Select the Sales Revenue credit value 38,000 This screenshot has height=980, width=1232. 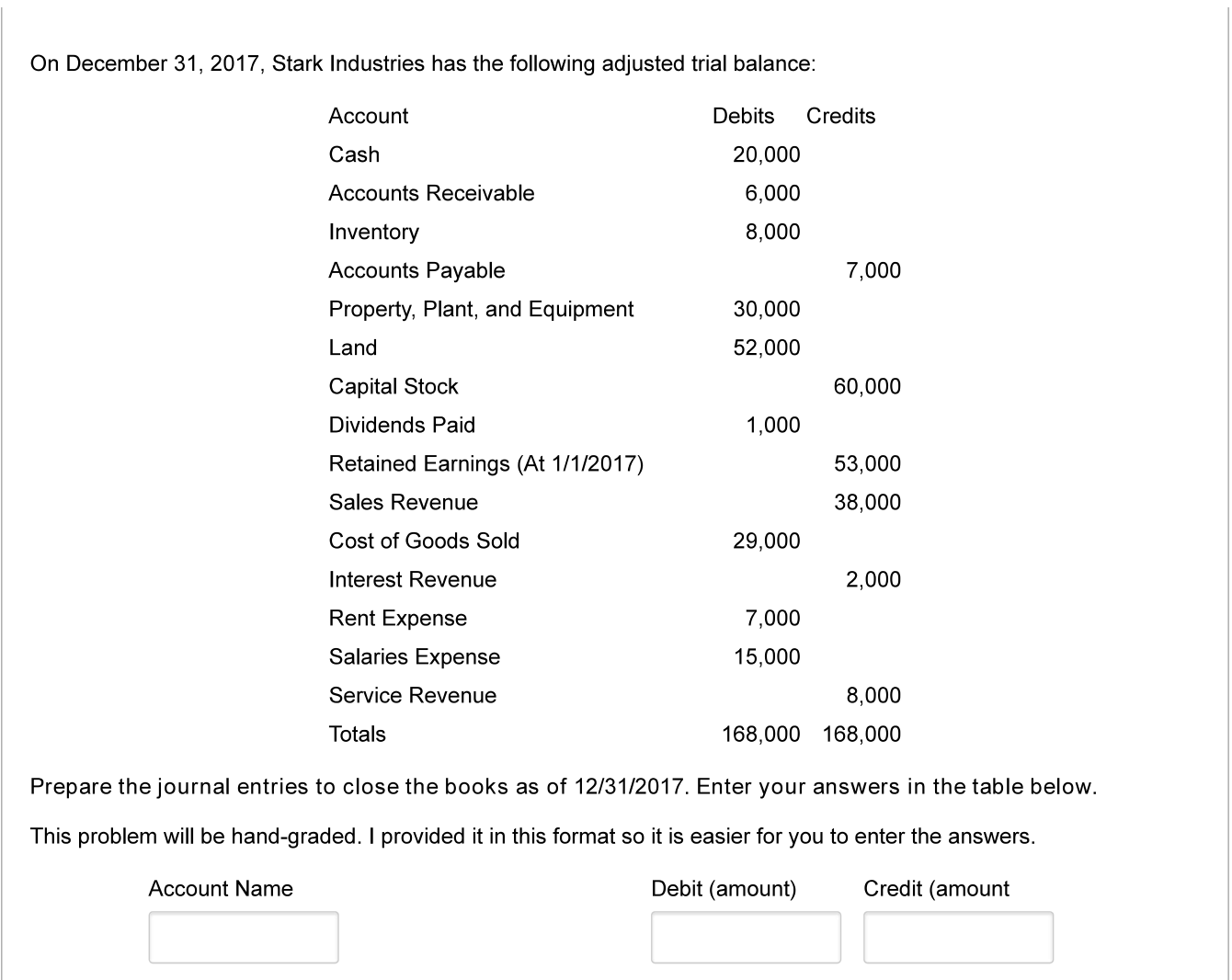point(867,502)
